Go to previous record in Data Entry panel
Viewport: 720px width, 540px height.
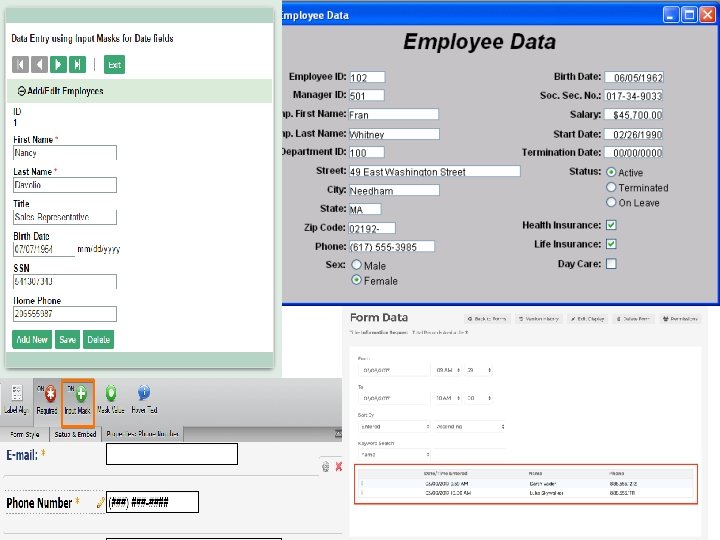(x=39, y=64)
